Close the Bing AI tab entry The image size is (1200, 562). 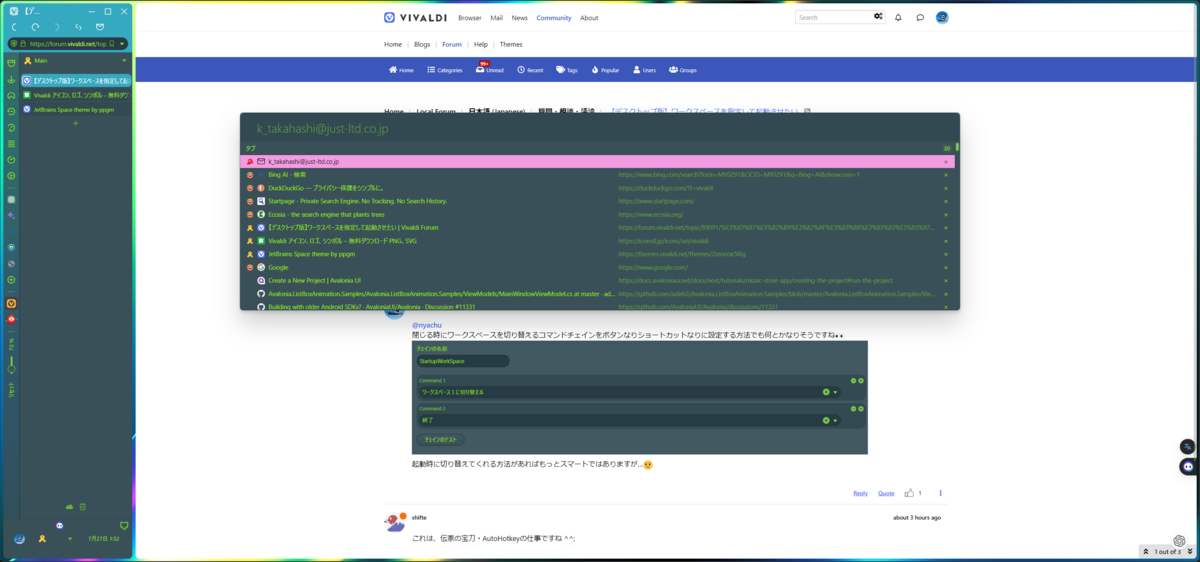click(946, 174)
